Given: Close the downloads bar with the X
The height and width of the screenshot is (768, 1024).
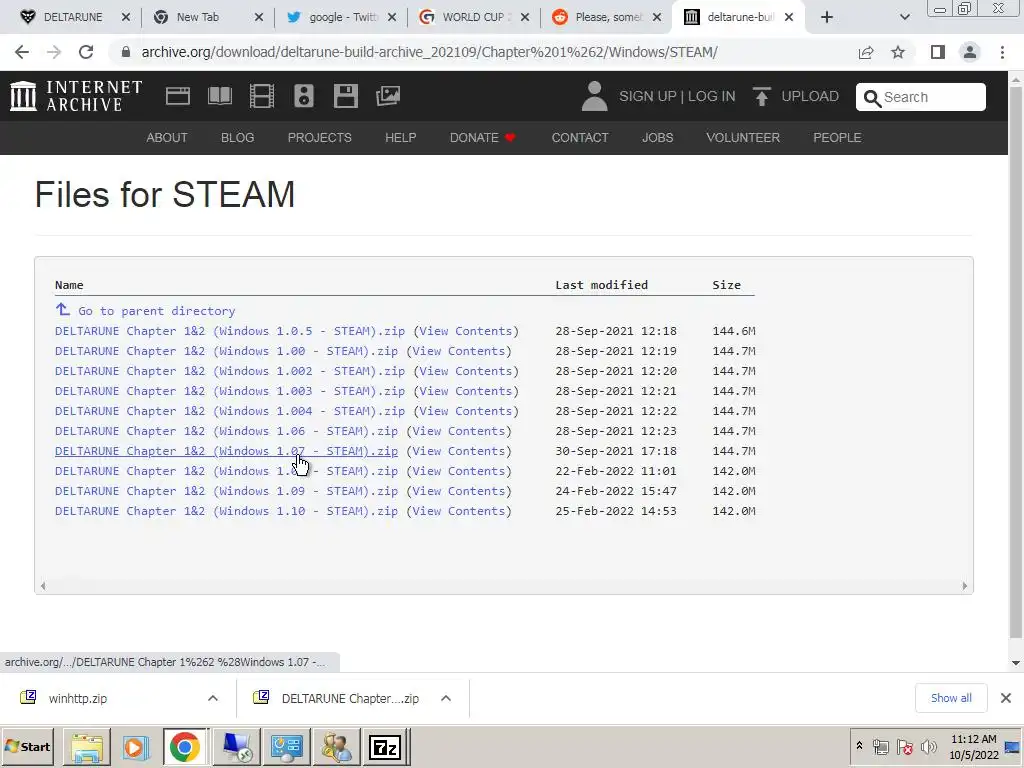Looking at the screenshot, I should click(1006, 698).
